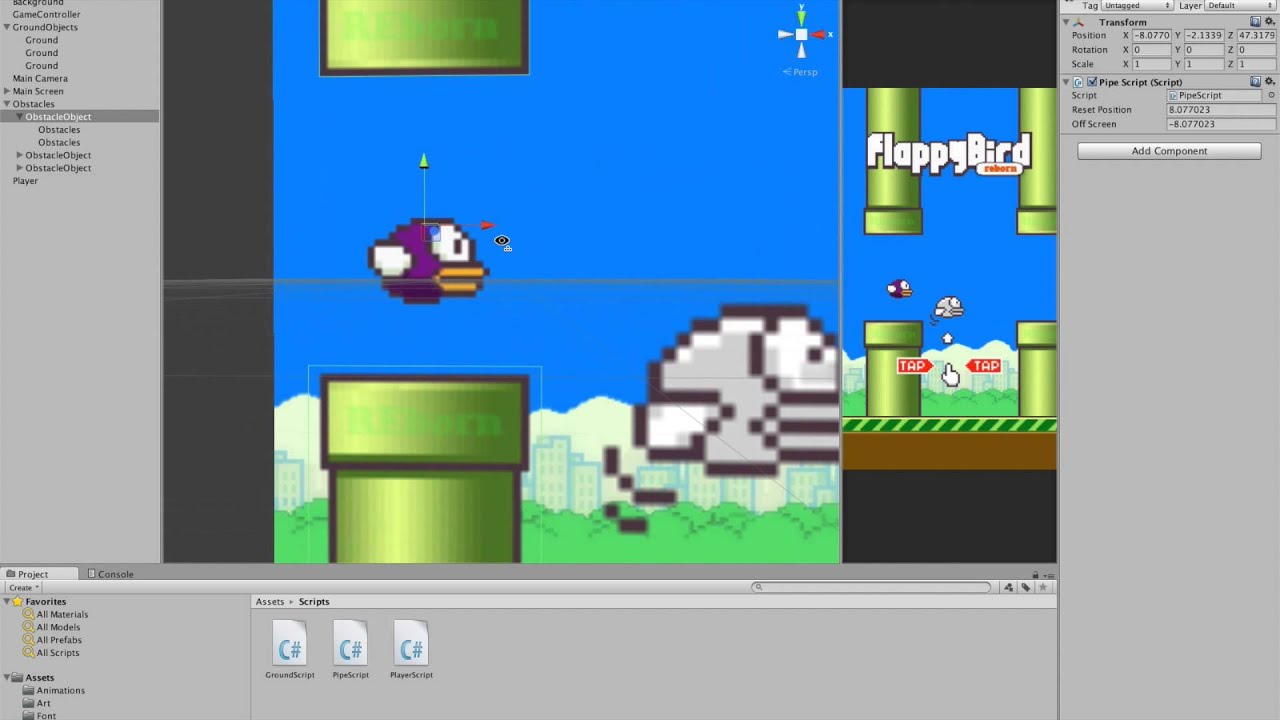The height and width of the screenshot is (720, 1280).
Task: Collapse the Favorites group arrow
Action: 7,602
